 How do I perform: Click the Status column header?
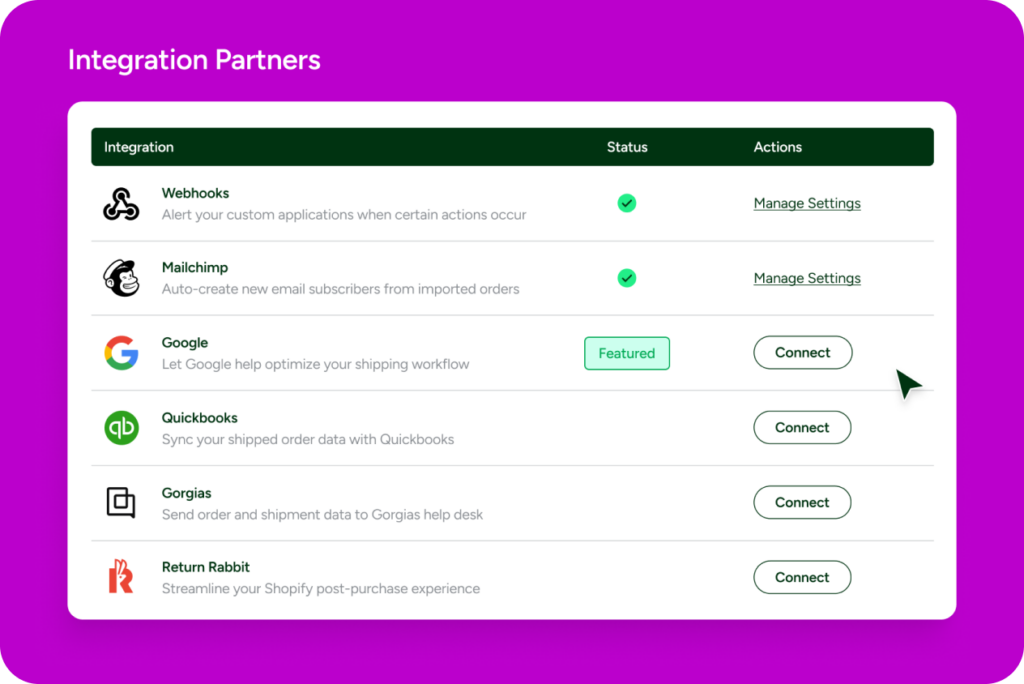click(627, 147)
